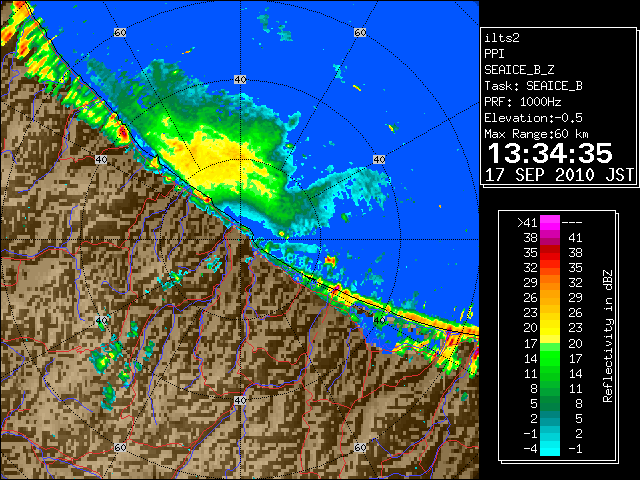
Task: Pick the dark green legend band beside 5
Action: pos(550,403)
